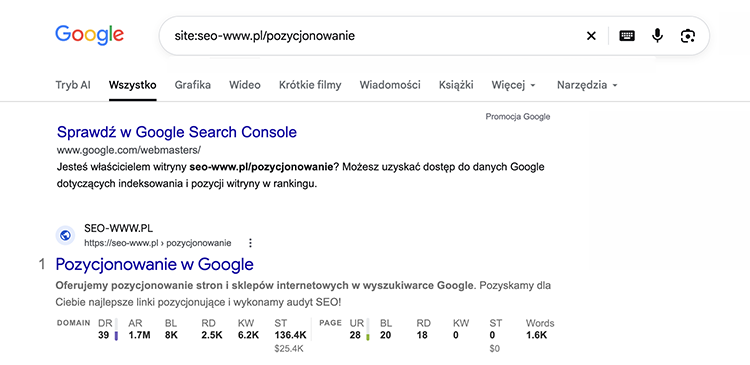Expand the Narzędzia dropdown
750x365 pixels.
coord(587,85)
